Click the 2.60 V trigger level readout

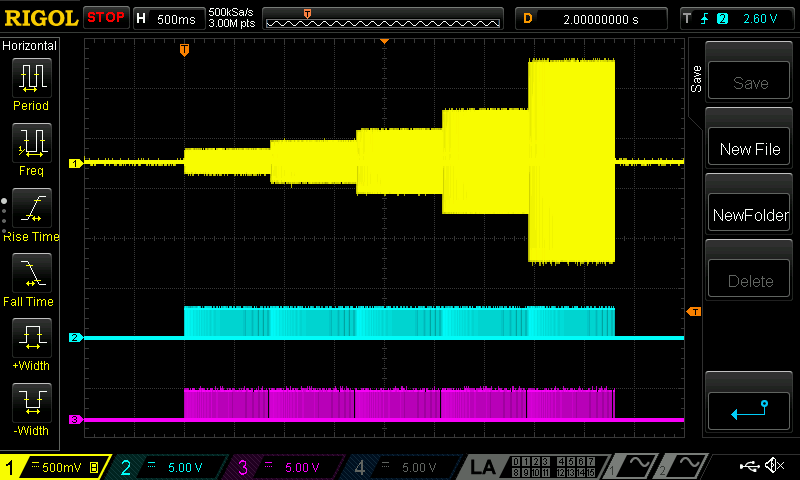(x=760, y=19)
